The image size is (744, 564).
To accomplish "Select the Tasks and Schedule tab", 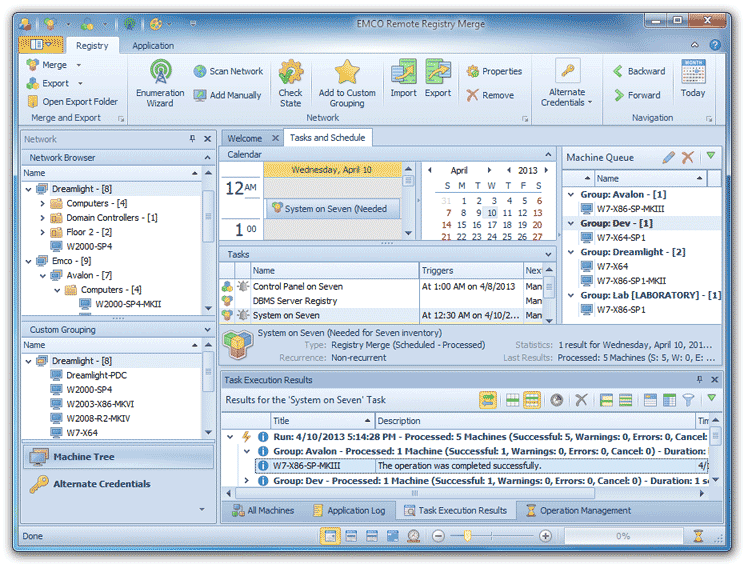I will [327, 138].
